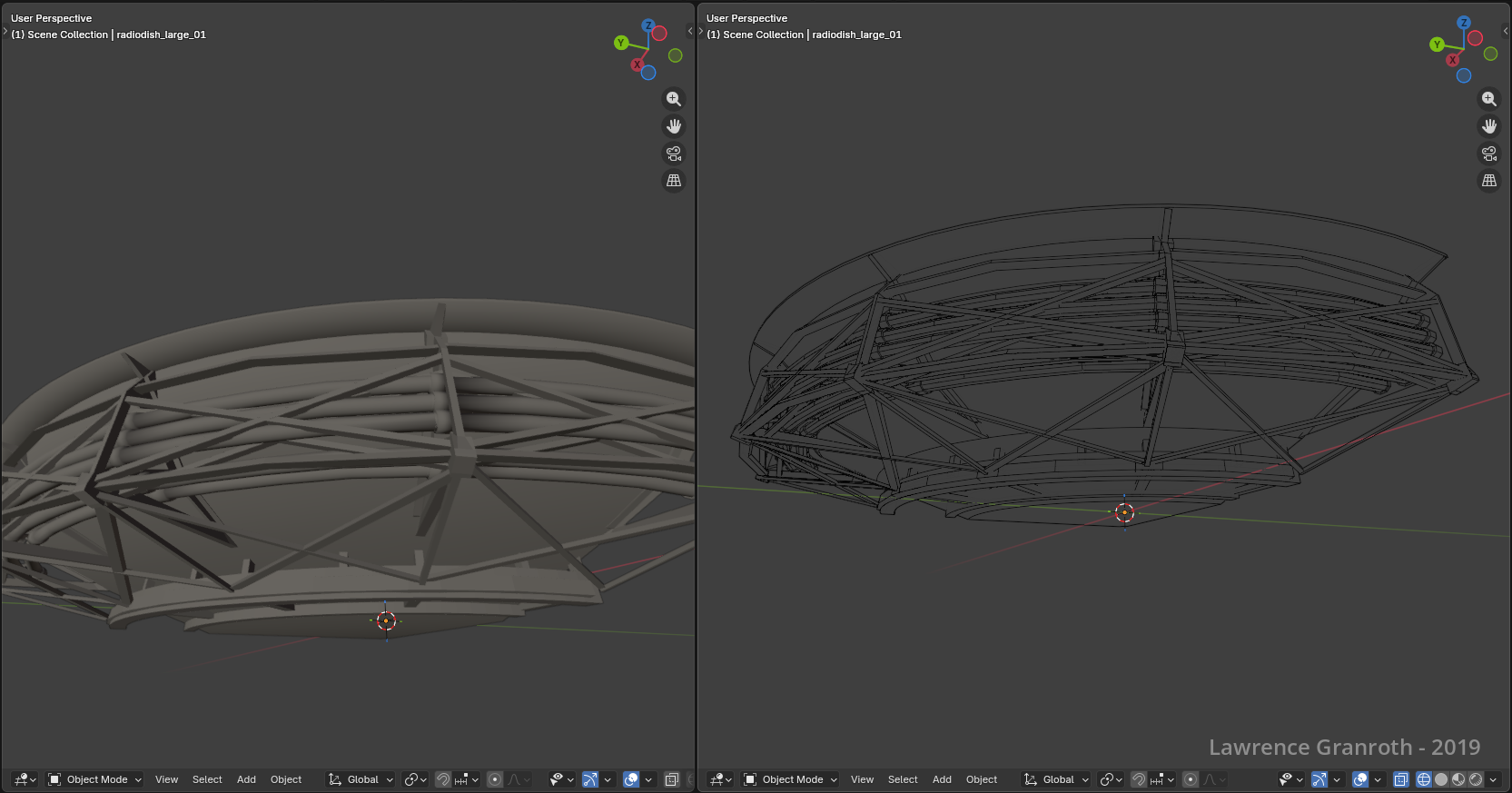The image size is (1512, 793).
Task: Click the pan hand icon in right viewport
Action: [1488, 126]
